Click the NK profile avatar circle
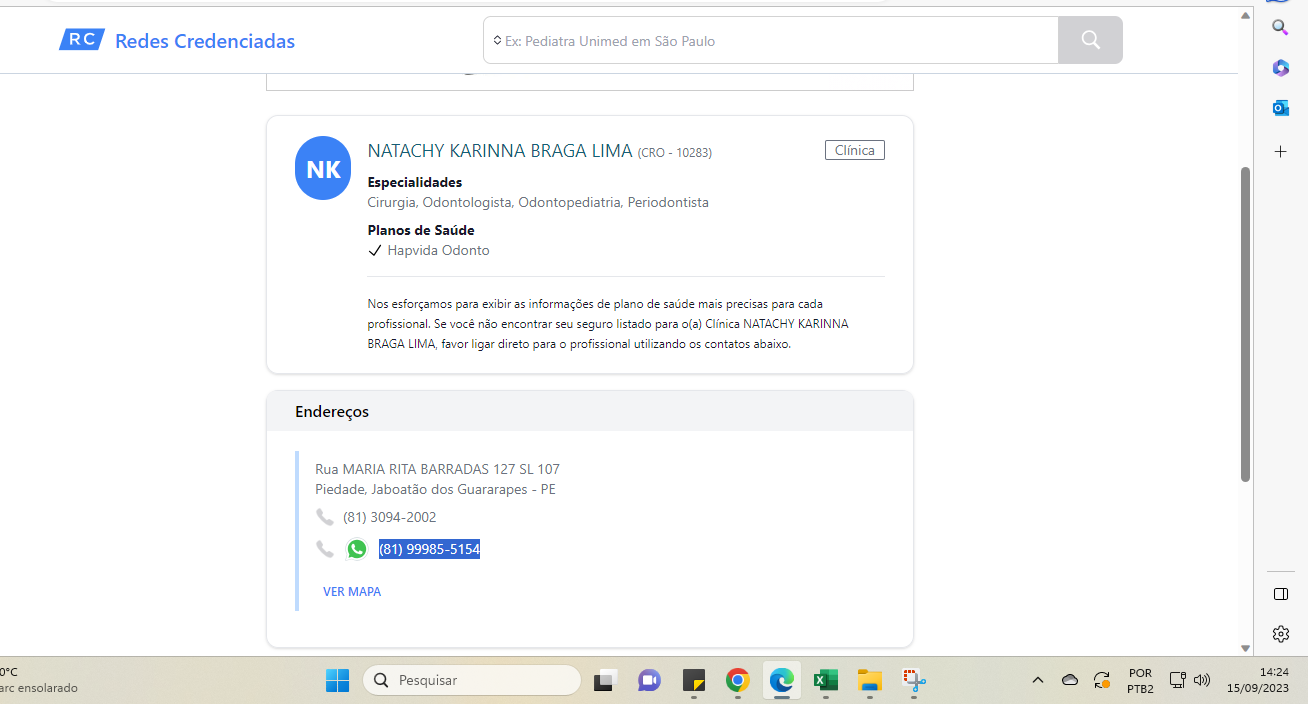This screenshot has height=704, width=1308. click(x=323, y=169)
